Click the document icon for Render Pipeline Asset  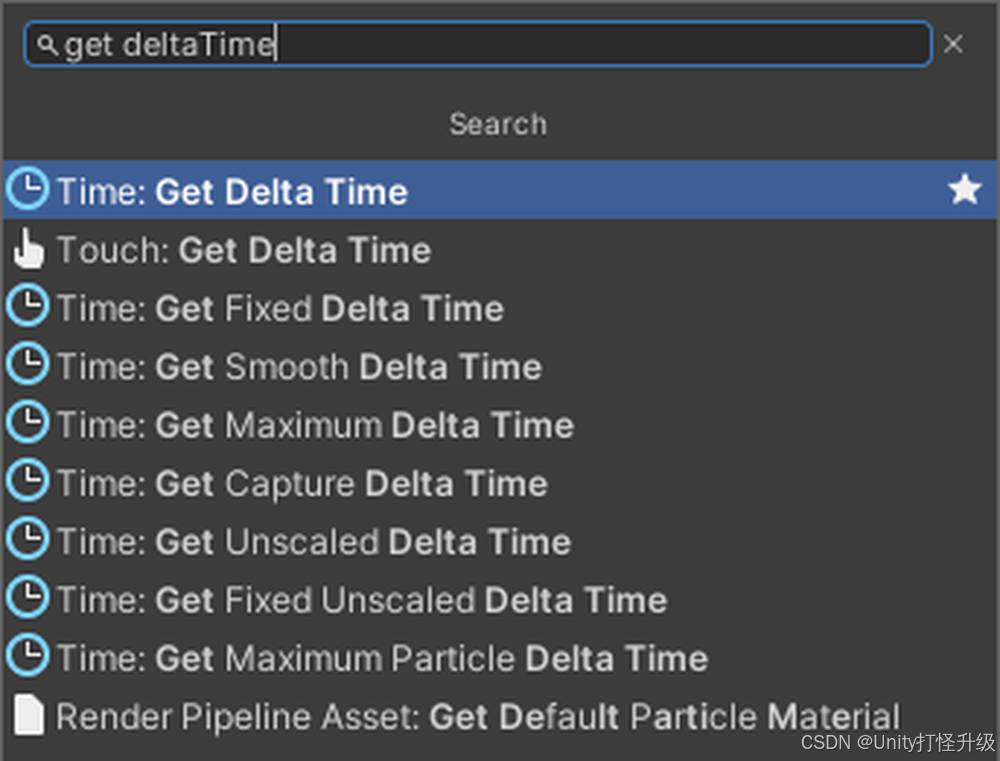pyautogui.click(x=28, y=716)
